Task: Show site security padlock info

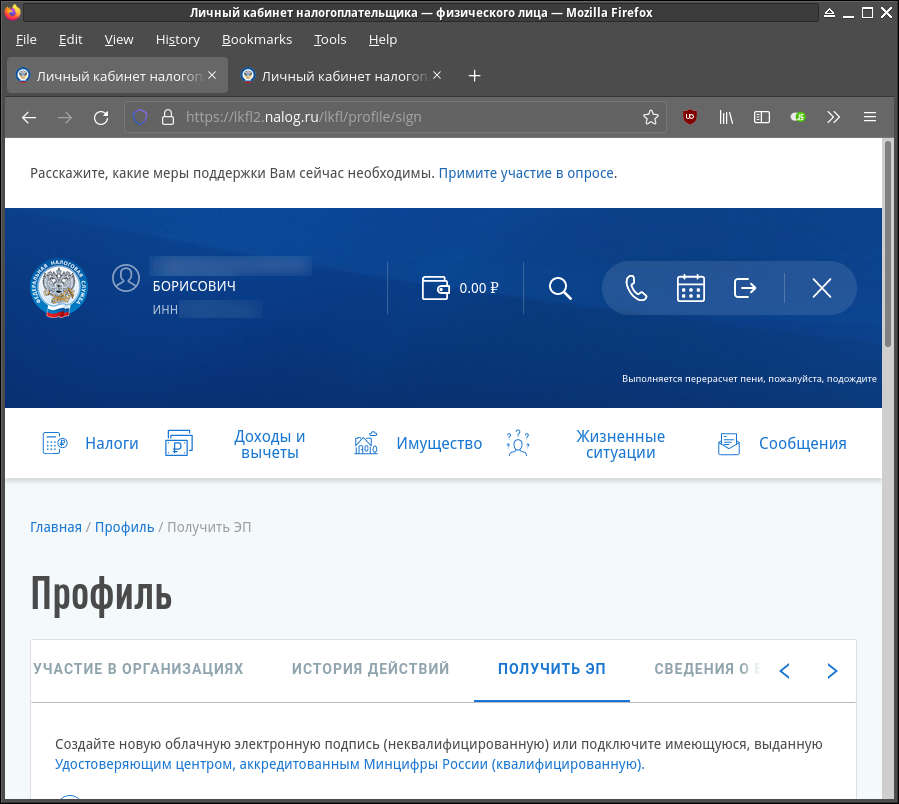Action: [167, 118]
